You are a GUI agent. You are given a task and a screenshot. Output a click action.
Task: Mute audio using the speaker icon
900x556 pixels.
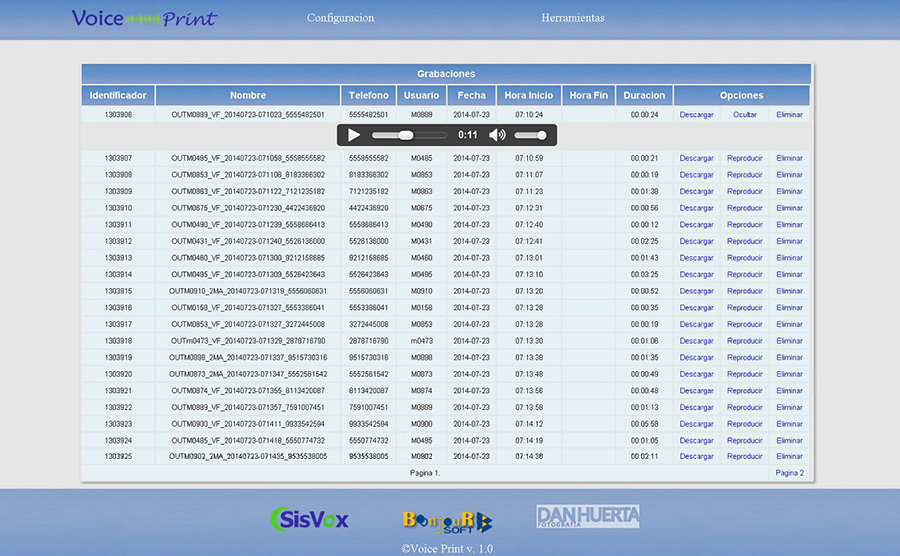coord(497,135)
